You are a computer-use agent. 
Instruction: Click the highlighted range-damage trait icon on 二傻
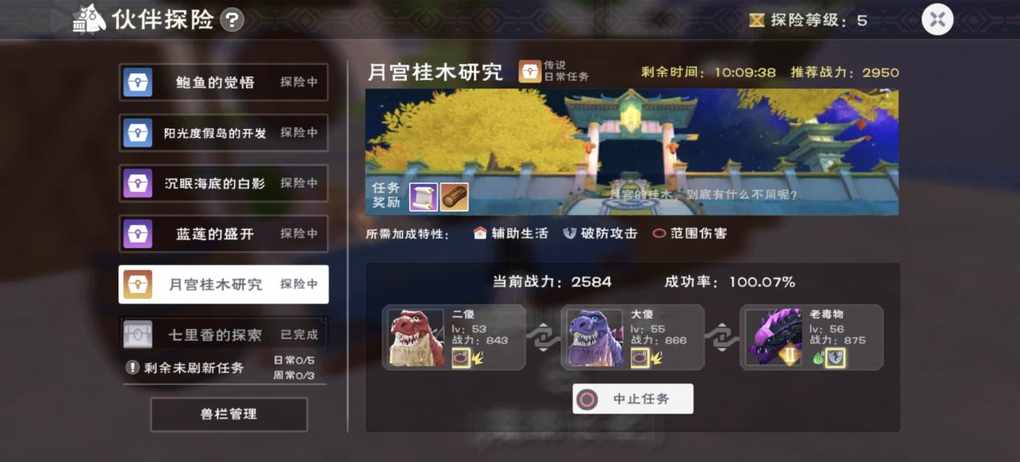pyautogui.click(x=461, y=358)
